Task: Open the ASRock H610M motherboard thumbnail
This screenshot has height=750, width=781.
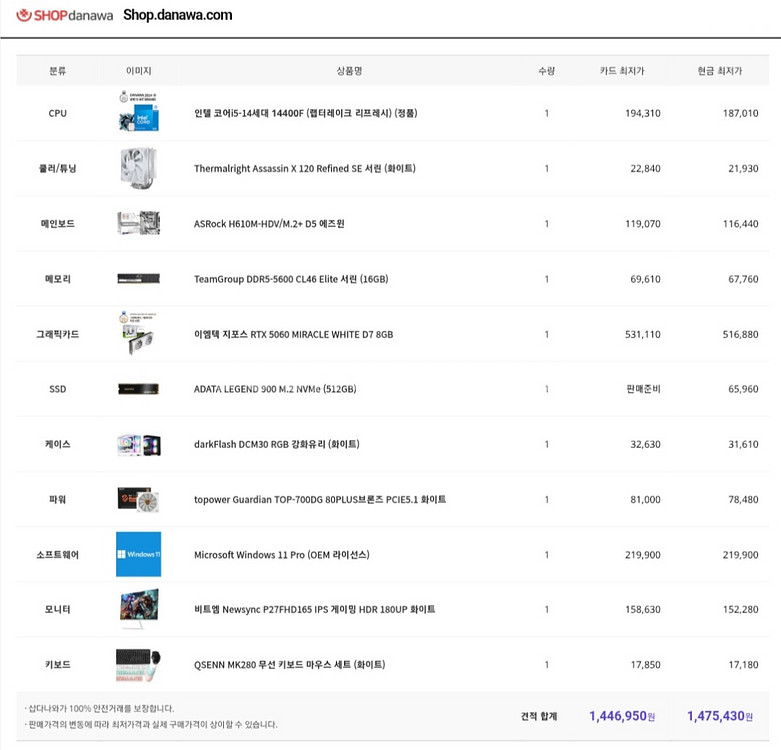Action: [x=138, y=223]
